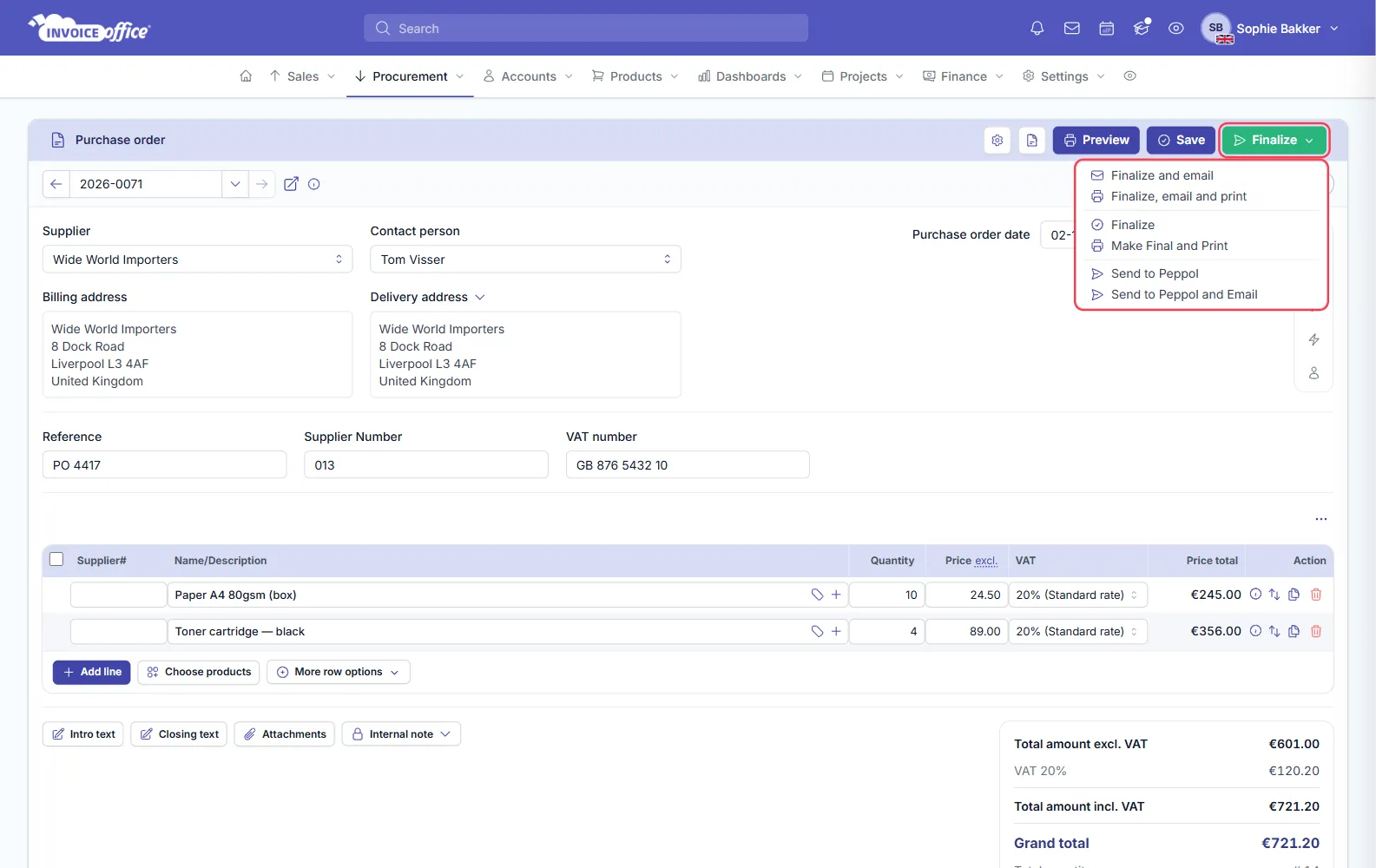
Task: Click the three-dots menu above line table
Action: pyautogui.click(x=1320, y=519)
